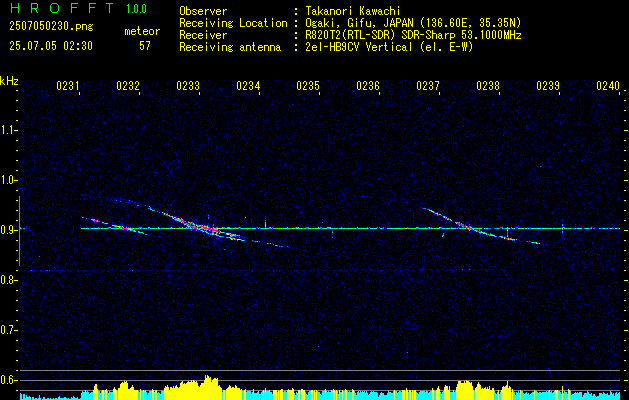Click the meteor count value 57

(145, 46)
